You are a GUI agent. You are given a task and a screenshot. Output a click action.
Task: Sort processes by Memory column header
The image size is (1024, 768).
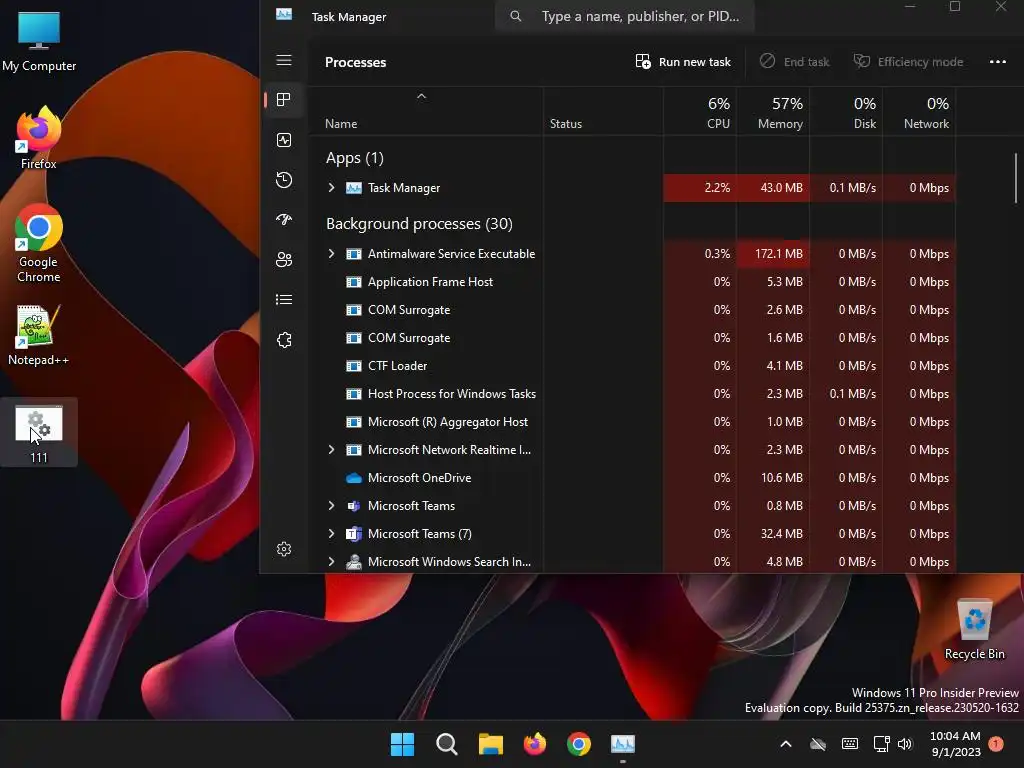pyautogui.click(x=773, y=112)
